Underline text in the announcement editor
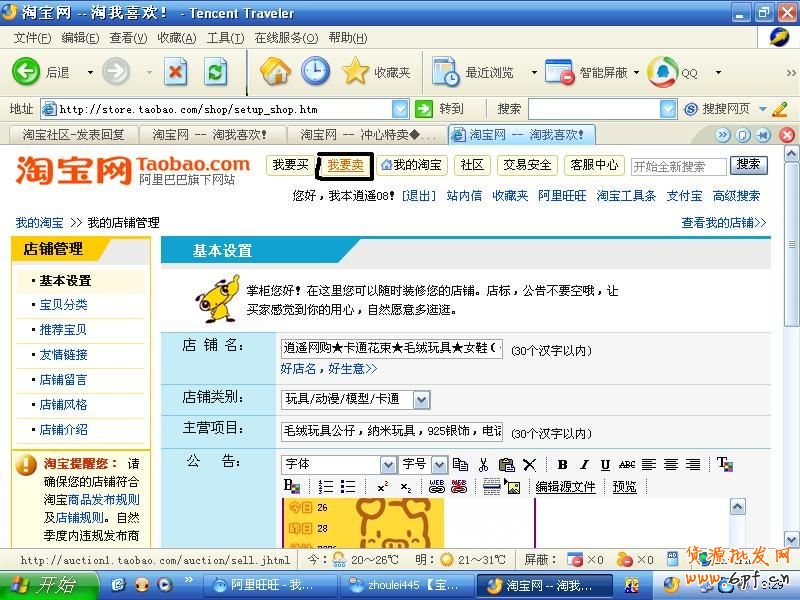Viewport: 800px width, 600px height. (x=605, y=464)
